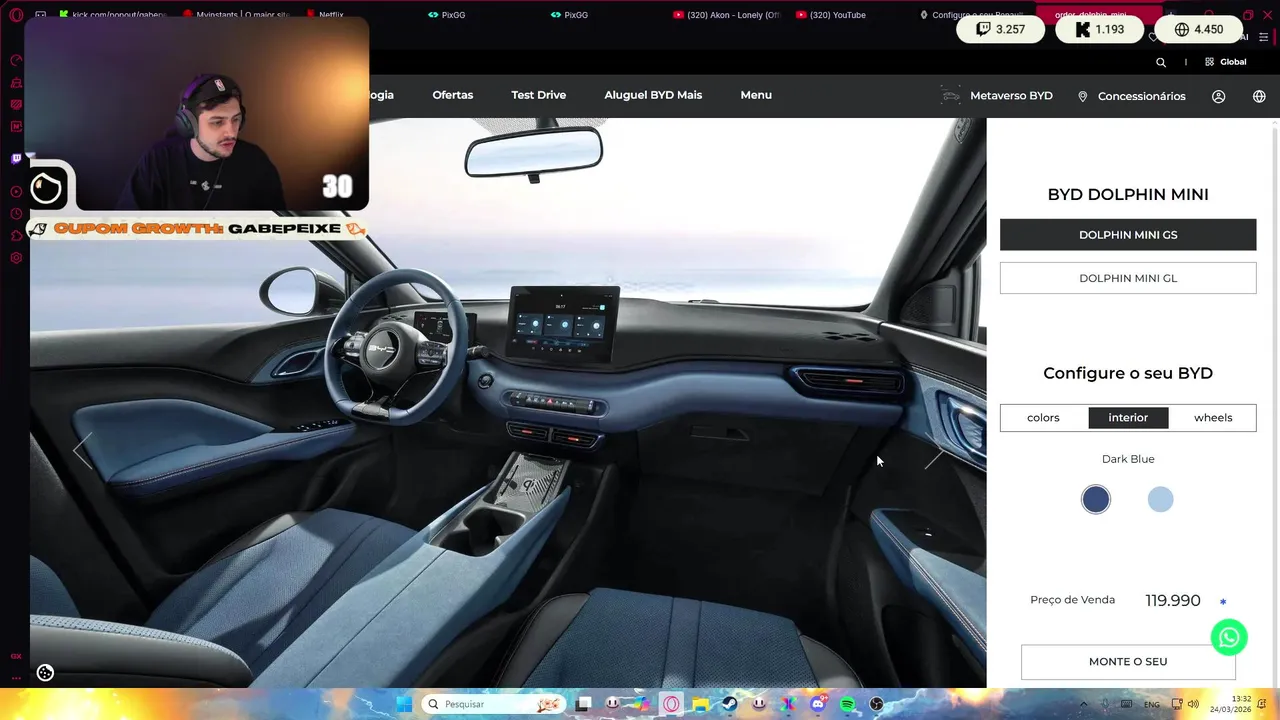
Task: Click the Pesquisar taskbar search box
Action: click(x=494, y=704)
